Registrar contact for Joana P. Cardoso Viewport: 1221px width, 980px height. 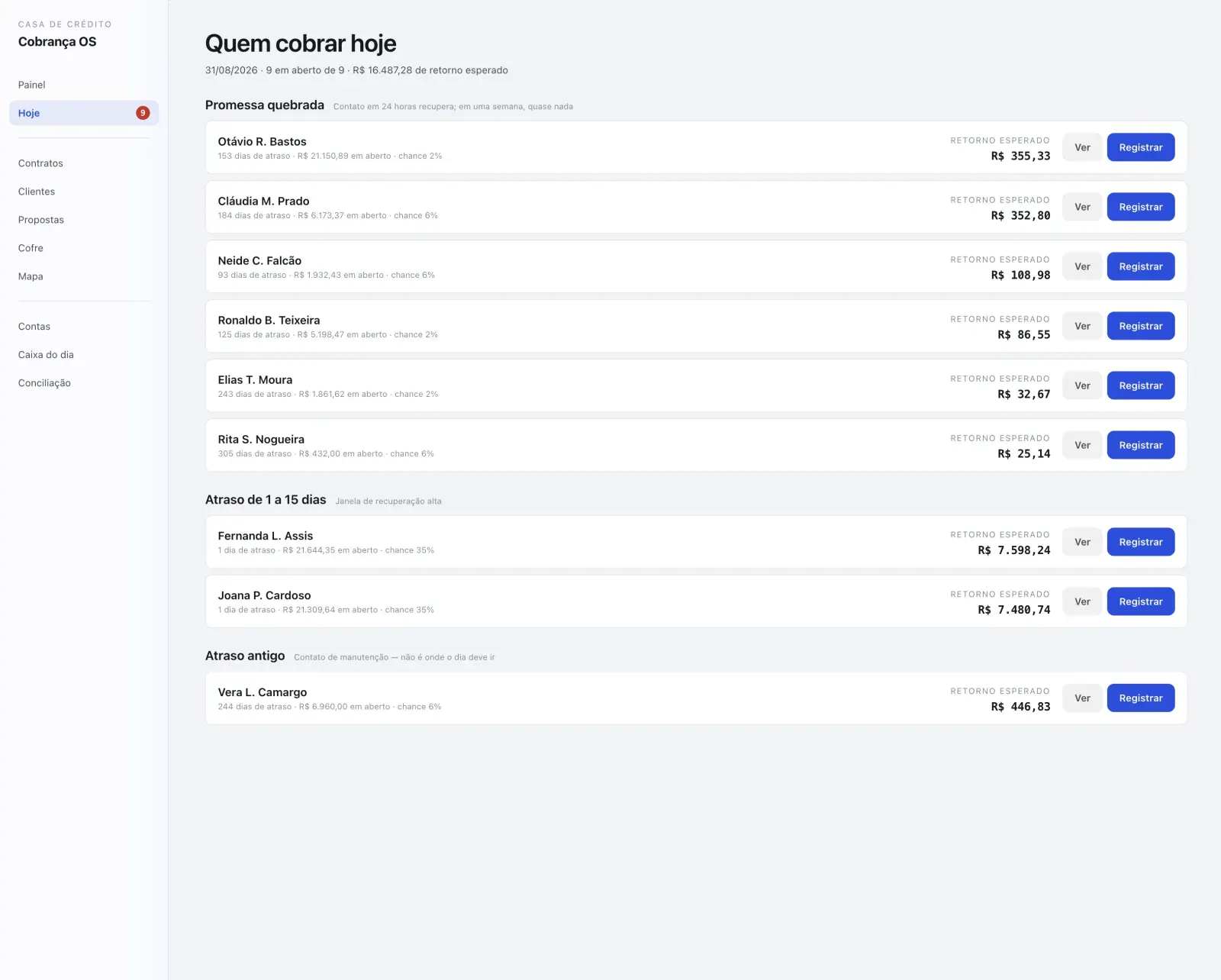pyautogui.click(x=1141, y=601)
